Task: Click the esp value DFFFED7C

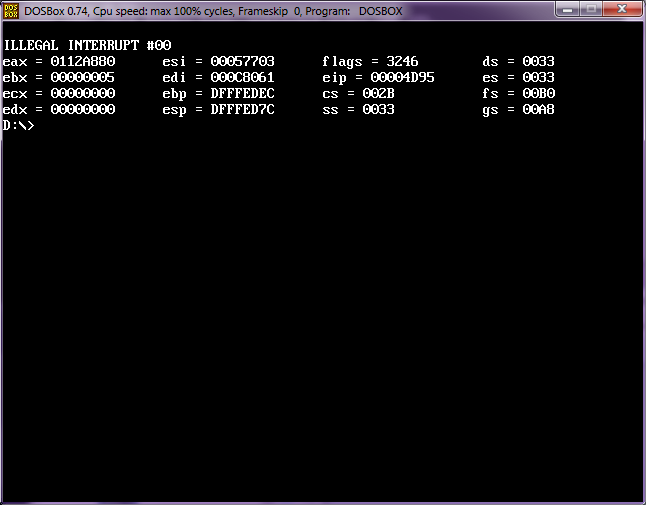Action: pyautogui.click(x=243, y=110)
